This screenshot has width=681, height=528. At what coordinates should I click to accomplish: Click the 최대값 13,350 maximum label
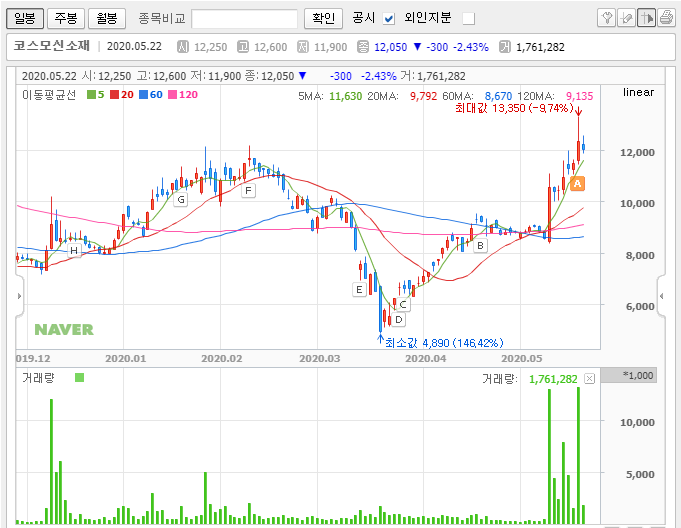[x=515, y=108]
